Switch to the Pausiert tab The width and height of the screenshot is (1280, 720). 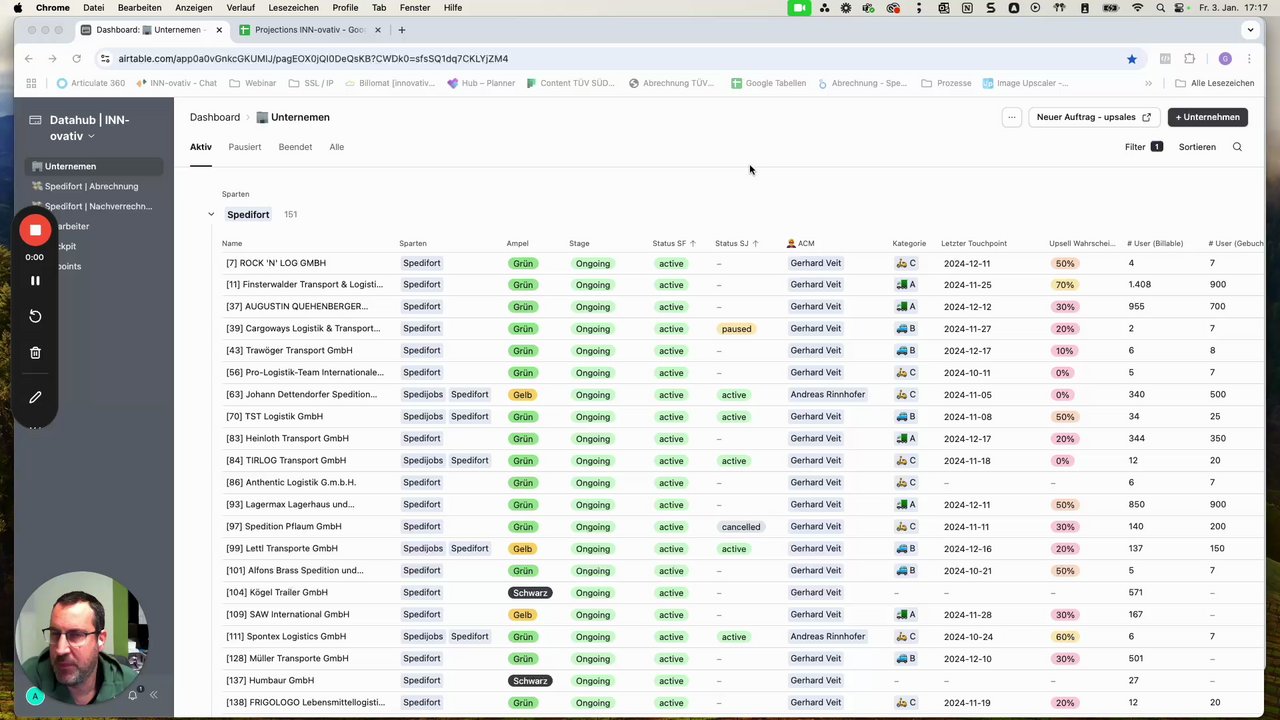[x=244, y=147]
